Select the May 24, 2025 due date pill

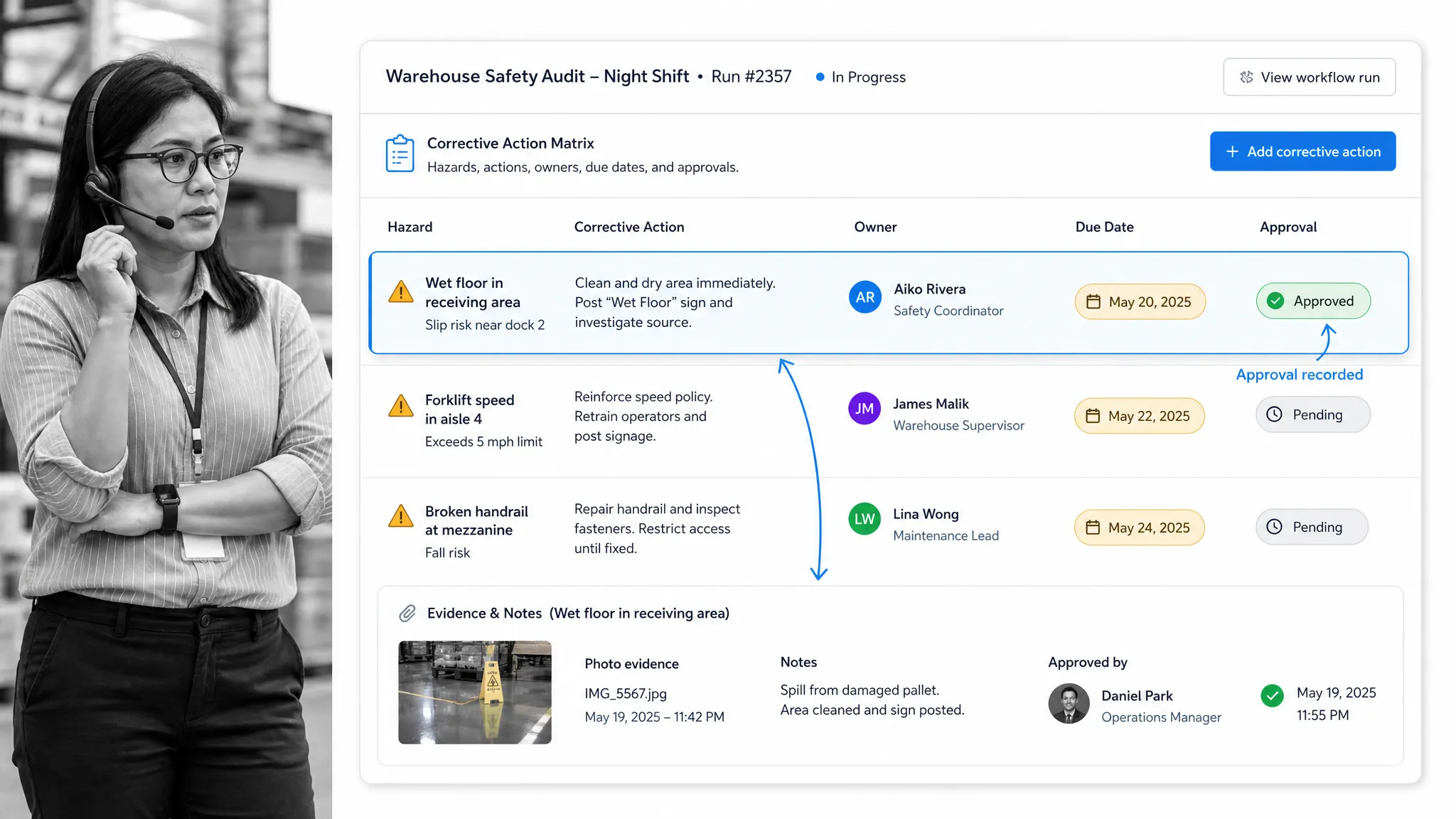tap(1139, 528)
